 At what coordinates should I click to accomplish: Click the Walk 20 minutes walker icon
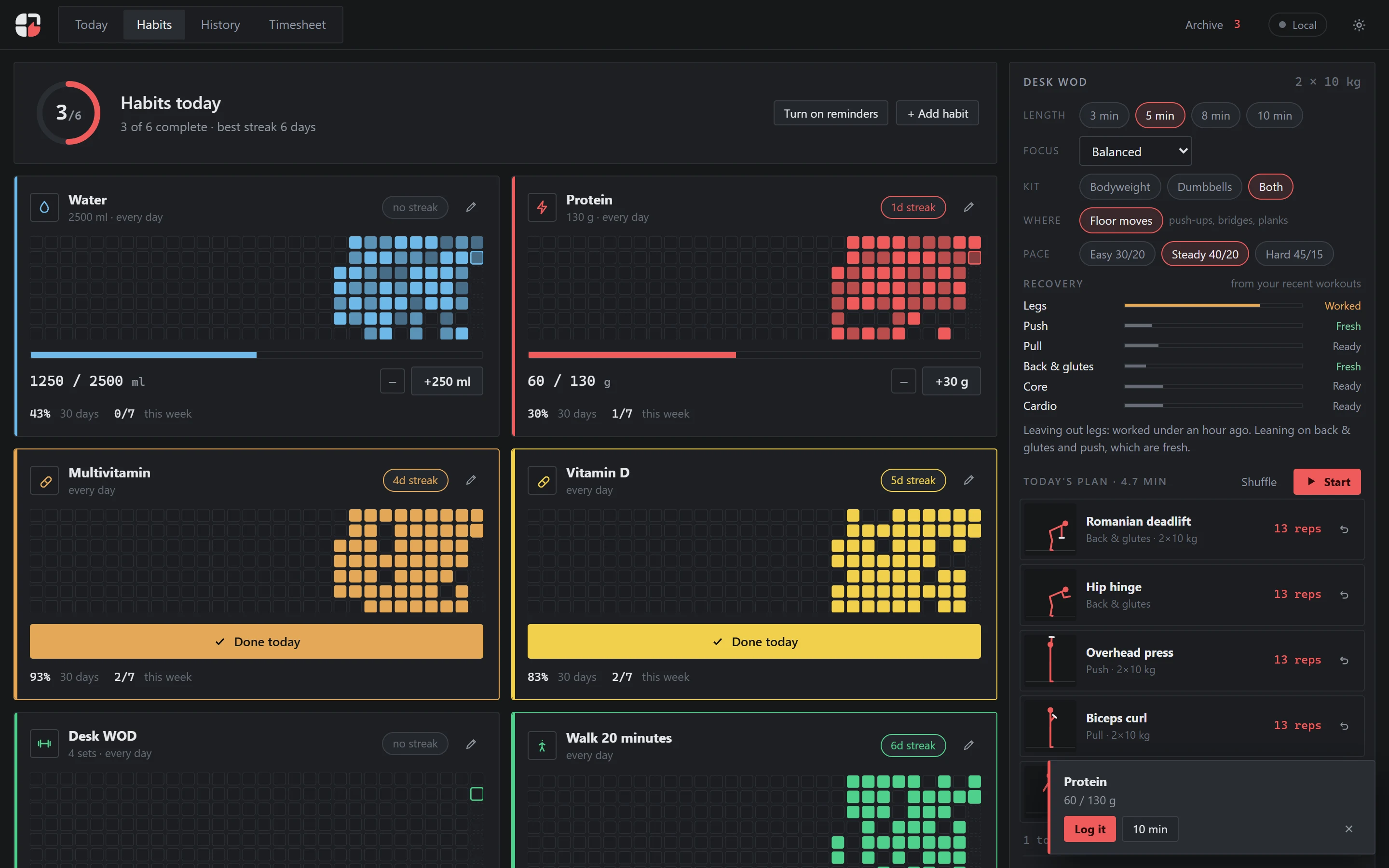pos(542,746)
